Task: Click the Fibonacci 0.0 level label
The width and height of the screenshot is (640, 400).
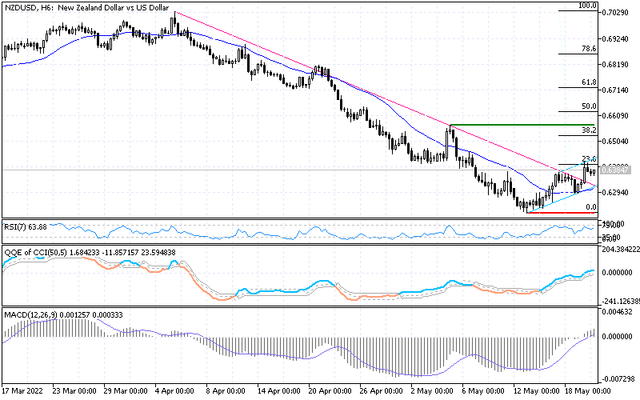Action: pyautogui.click(x=590, y=207)
